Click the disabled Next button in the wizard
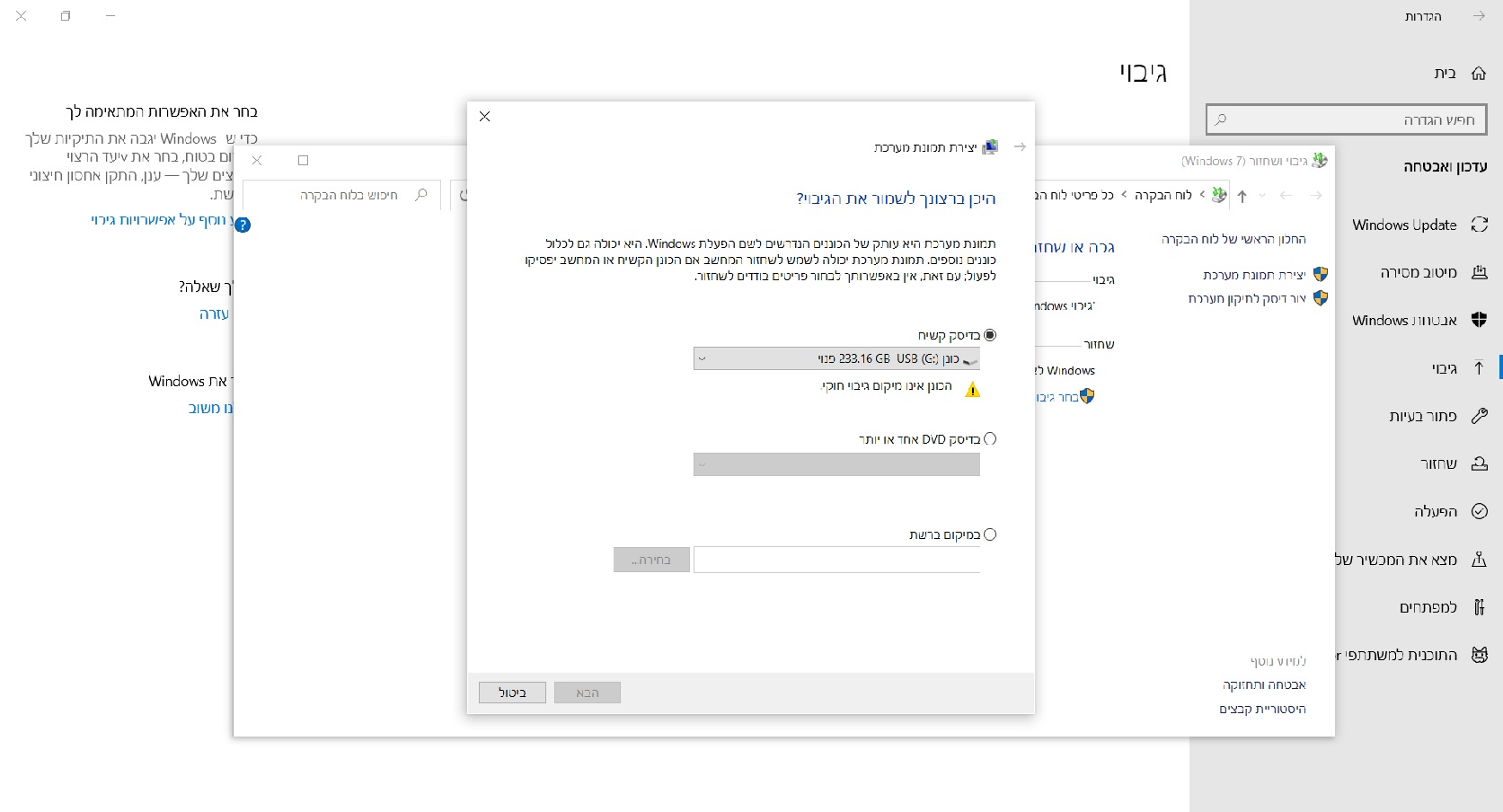Screen dimensions: 1503x812 click(588, 693)
